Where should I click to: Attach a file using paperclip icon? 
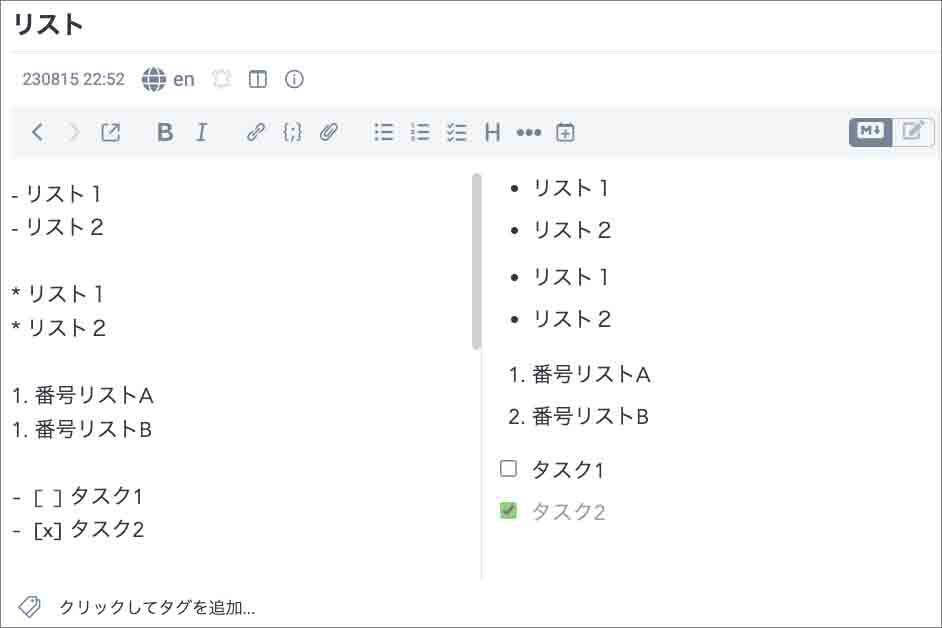pyautogui.click(x=329, y=132)
